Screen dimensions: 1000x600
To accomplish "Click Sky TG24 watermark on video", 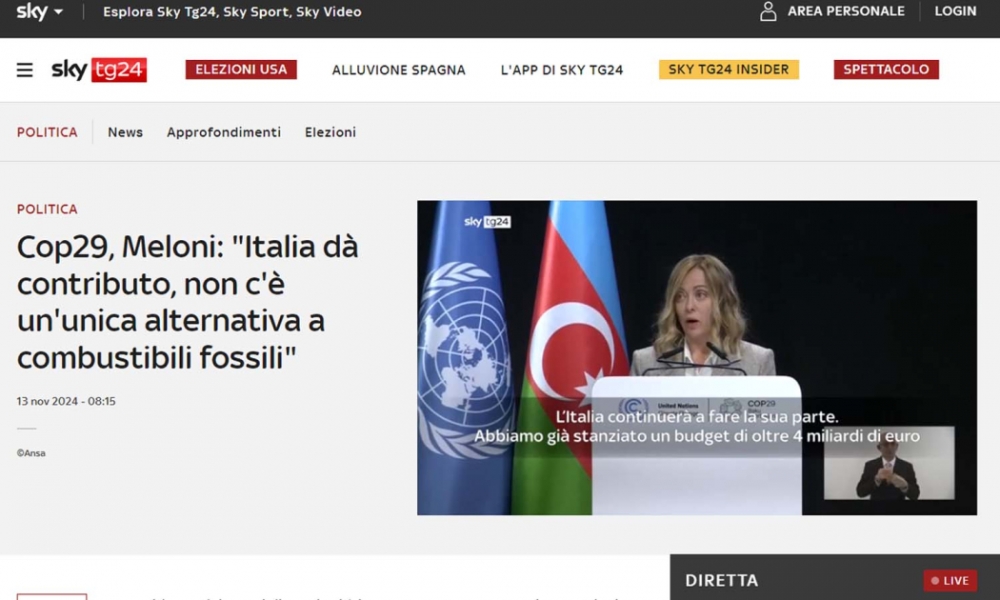I will pos(487,222).
